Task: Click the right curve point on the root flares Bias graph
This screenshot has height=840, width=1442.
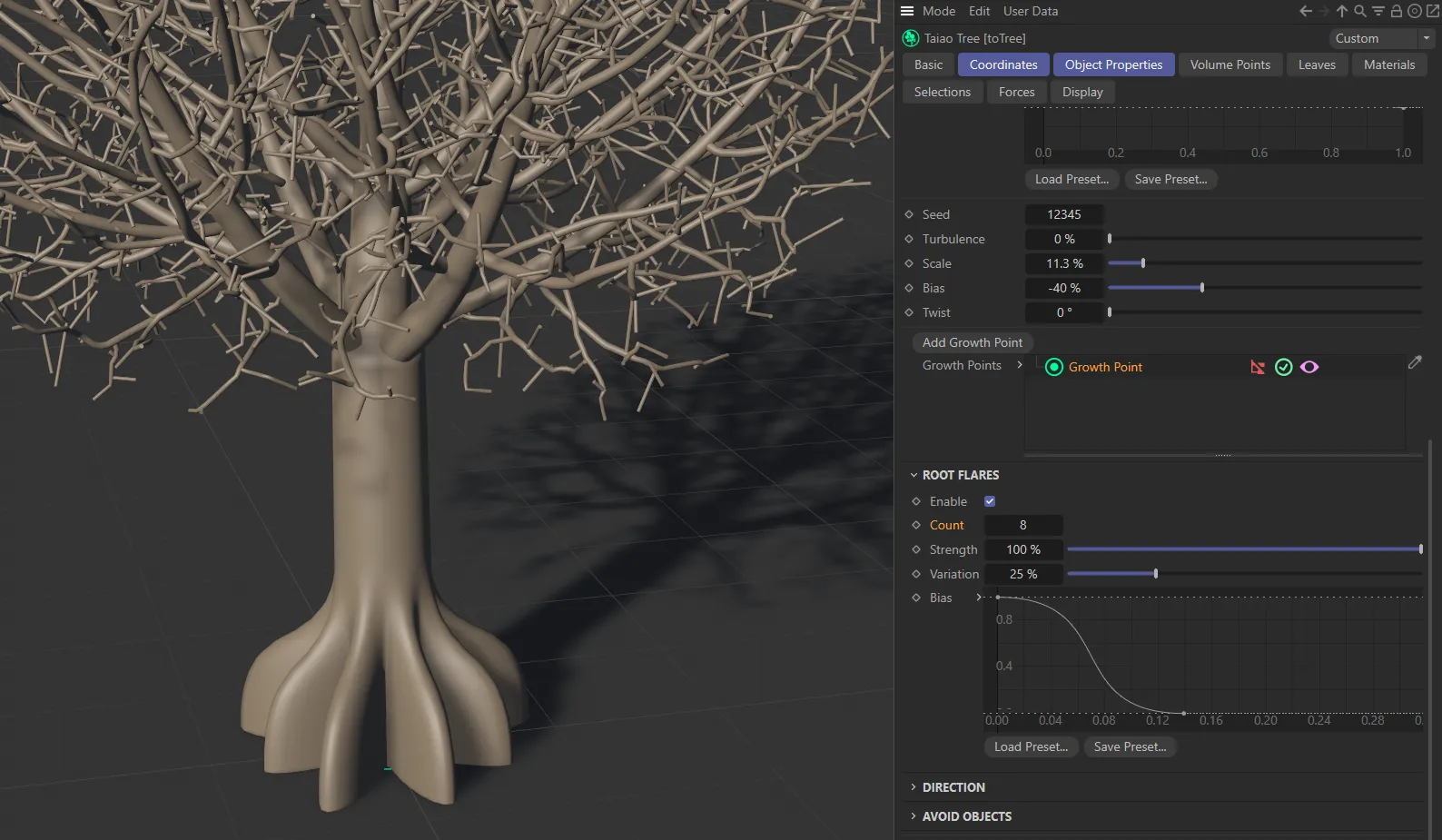Action: 1184,713
